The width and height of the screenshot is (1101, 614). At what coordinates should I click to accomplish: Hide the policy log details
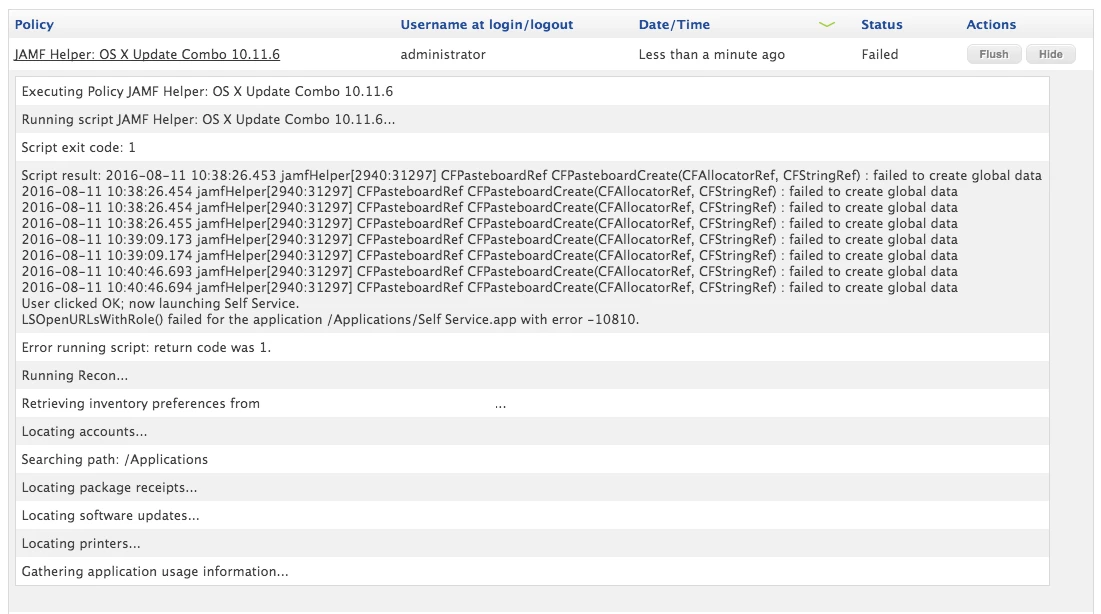[x=1050, y=54]
